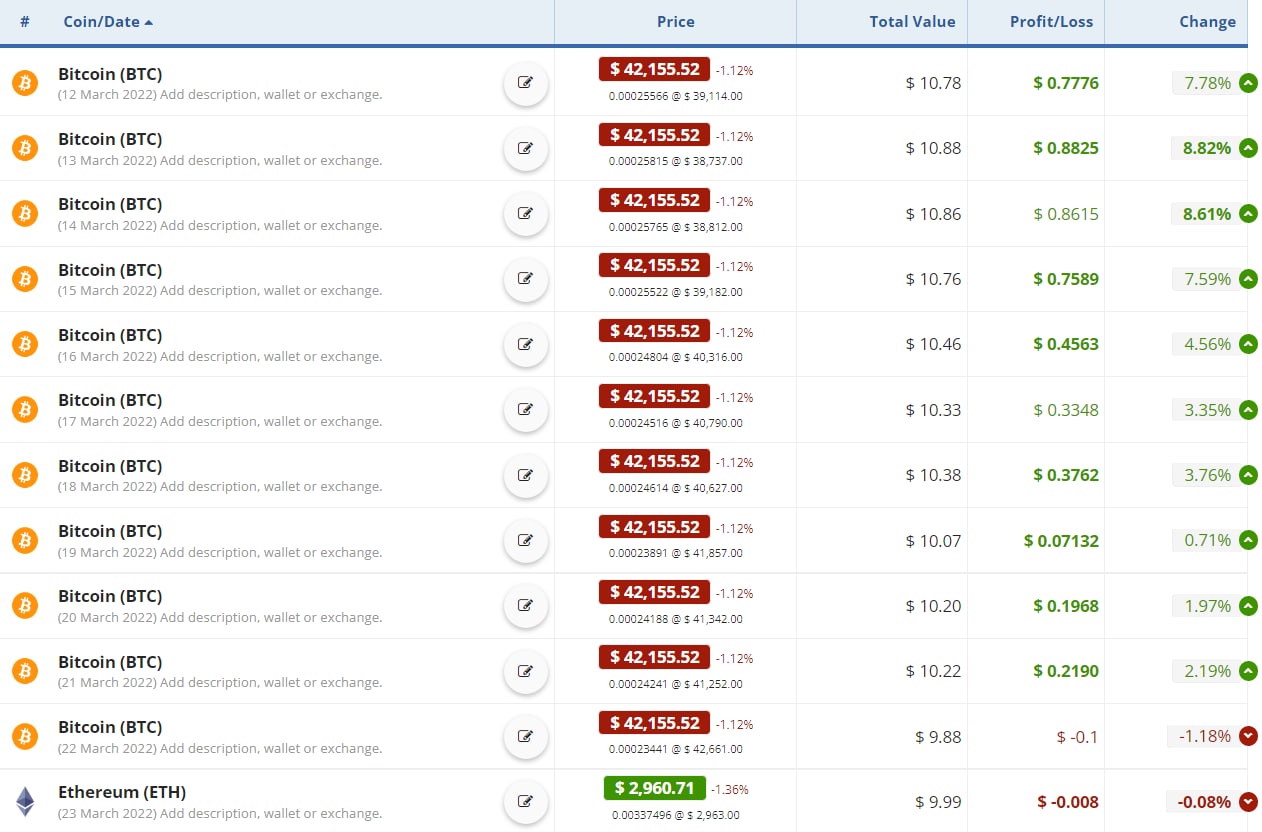Screen dimensions: 1262x832
Task: Click green up arrow beside 0.71% change
Action: coord(1248,540)
